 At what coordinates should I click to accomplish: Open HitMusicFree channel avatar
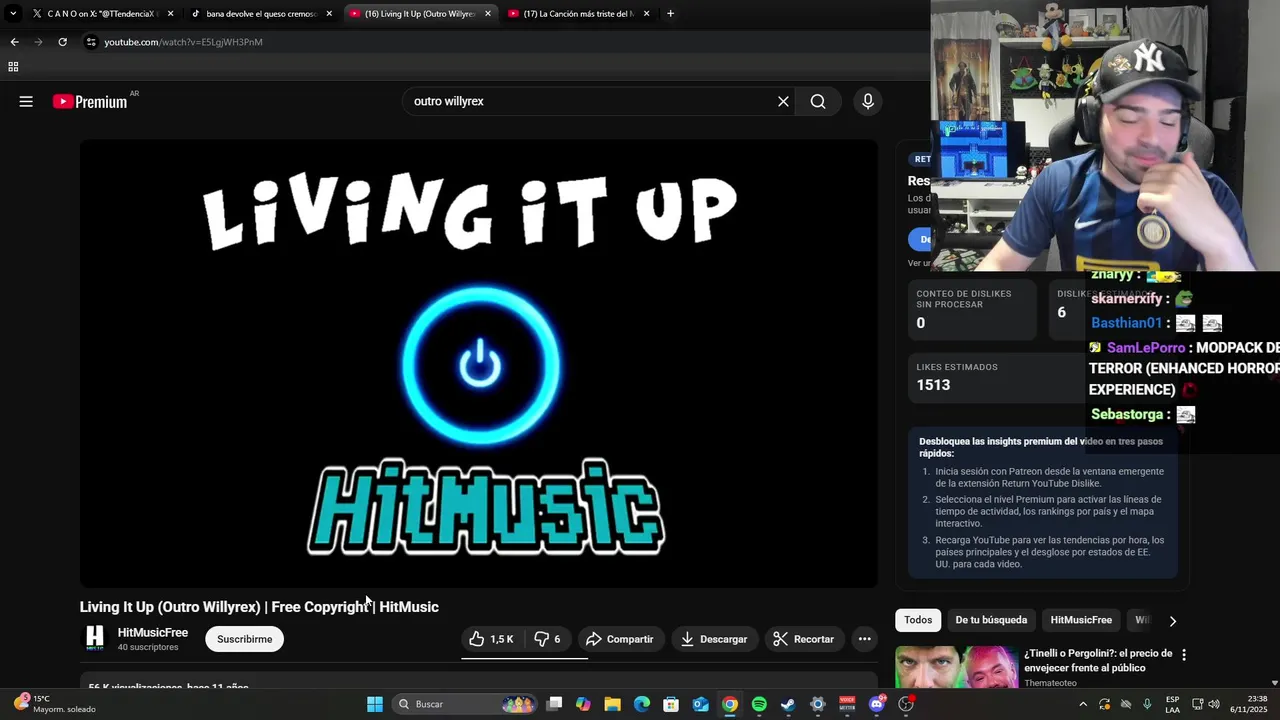94,638
